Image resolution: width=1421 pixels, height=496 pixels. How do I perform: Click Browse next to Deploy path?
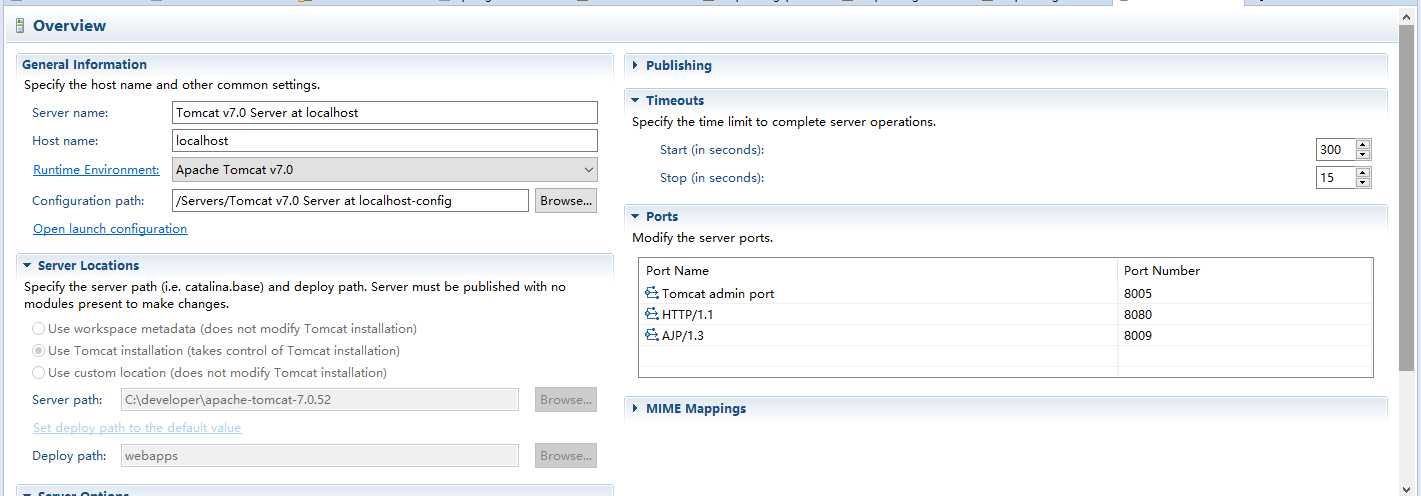tap(566, 455)
